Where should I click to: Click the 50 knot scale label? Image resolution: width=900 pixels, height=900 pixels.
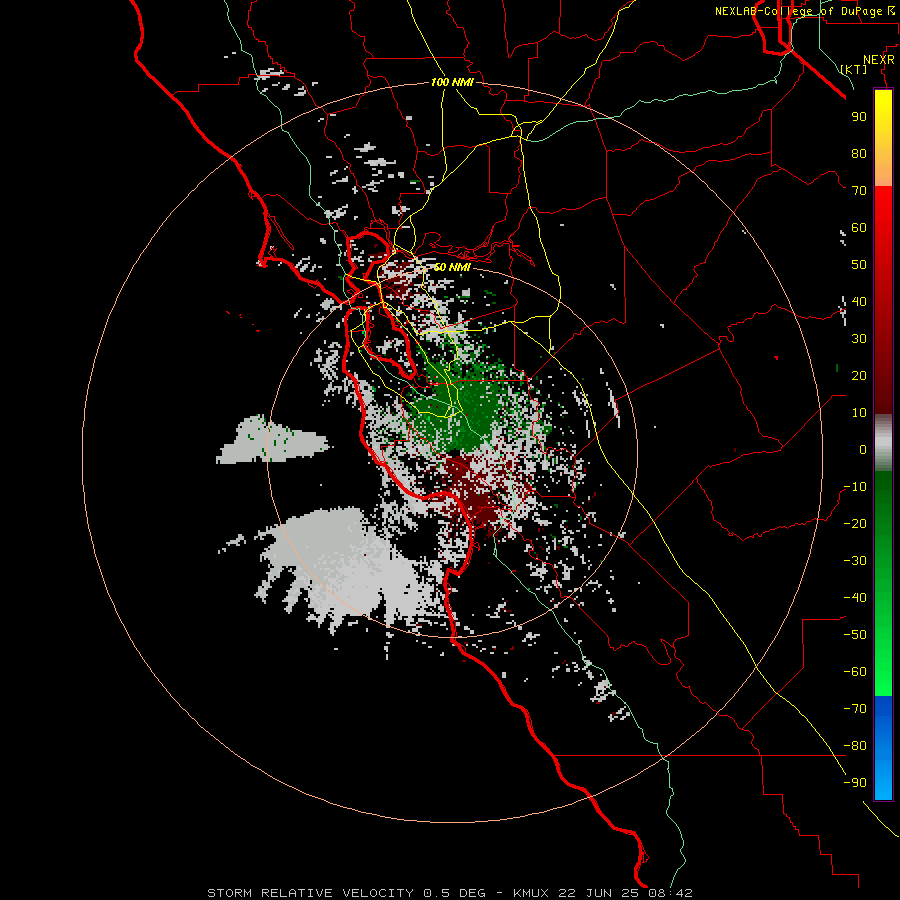click(859, 265)
